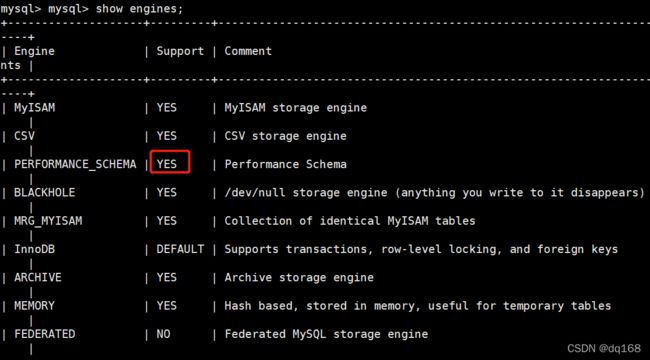Click the BLACKHOLE engine name
The width and height of the screenshot is (650, 360).
(x=45, y=192)
